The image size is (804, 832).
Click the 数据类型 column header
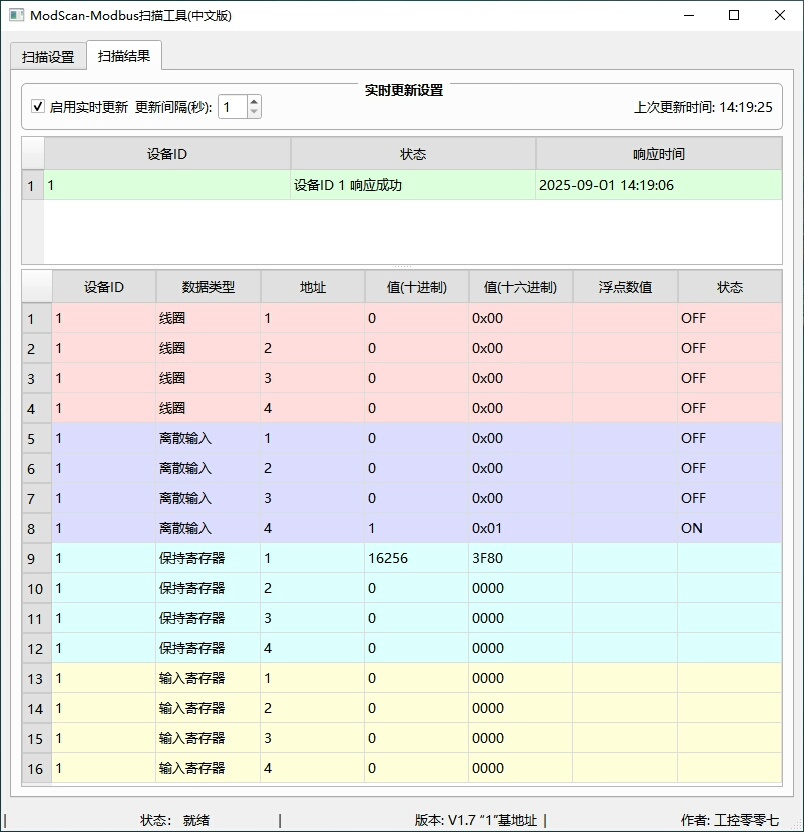(x=208, y=287)
